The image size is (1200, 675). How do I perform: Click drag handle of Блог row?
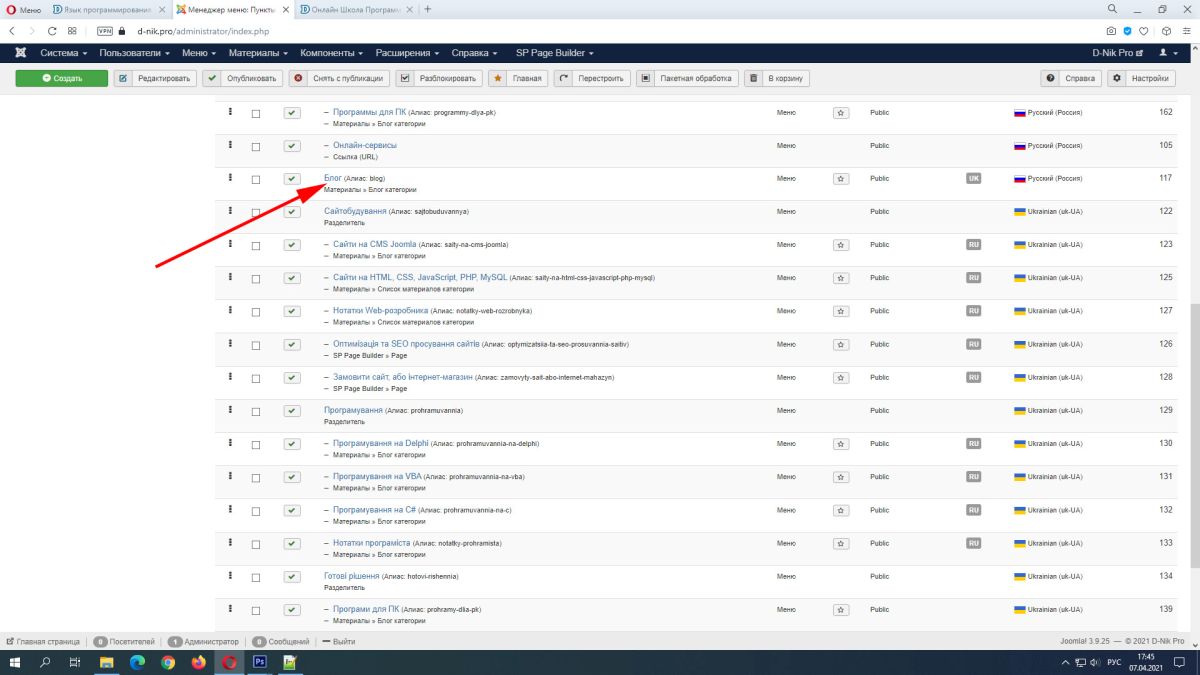(x=230, y=177)
